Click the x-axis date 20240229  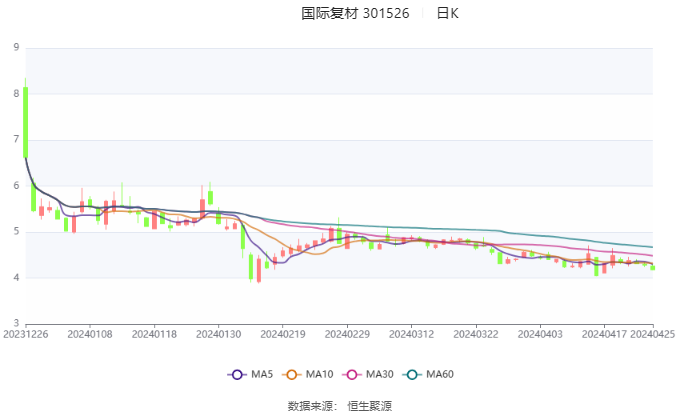[347, 334]
